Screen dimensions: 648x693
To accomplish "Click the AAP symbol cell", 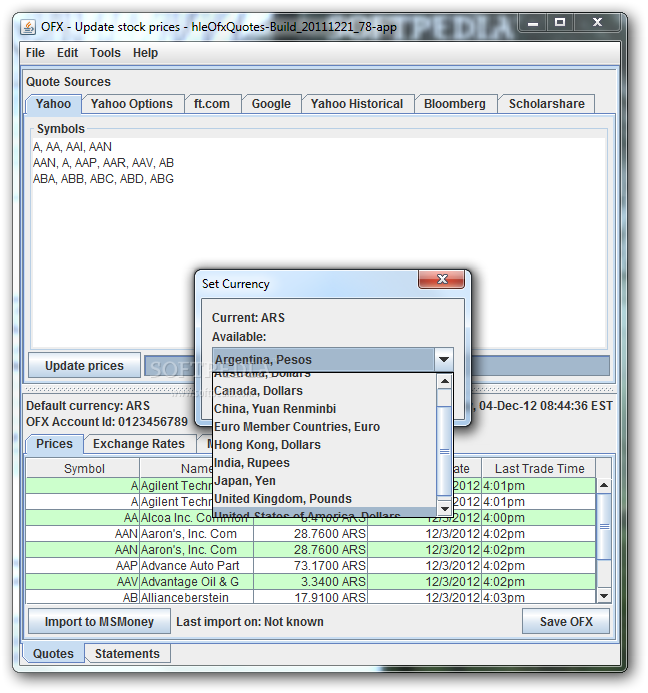I will [83, 566].
